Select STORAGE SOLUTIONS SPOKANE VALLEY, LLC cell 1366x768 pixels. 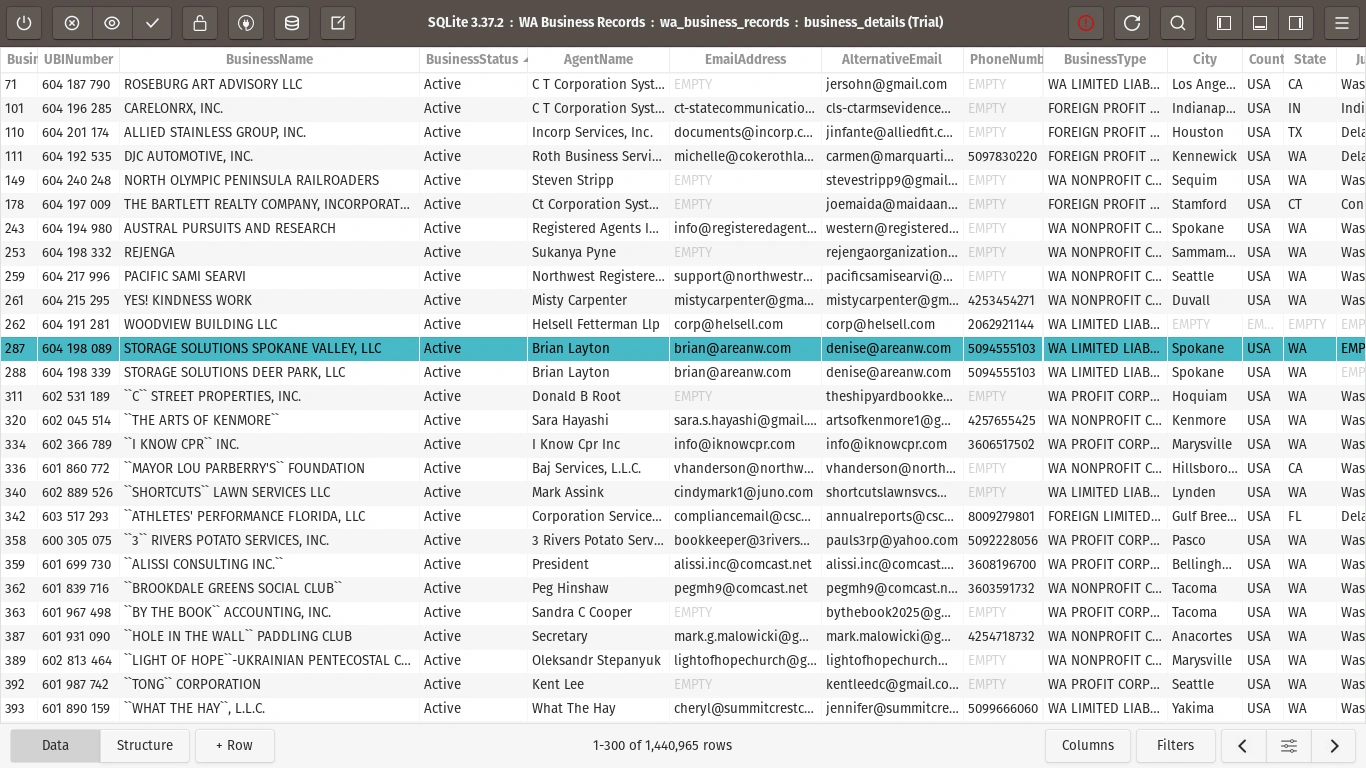[x=269, y=348]
